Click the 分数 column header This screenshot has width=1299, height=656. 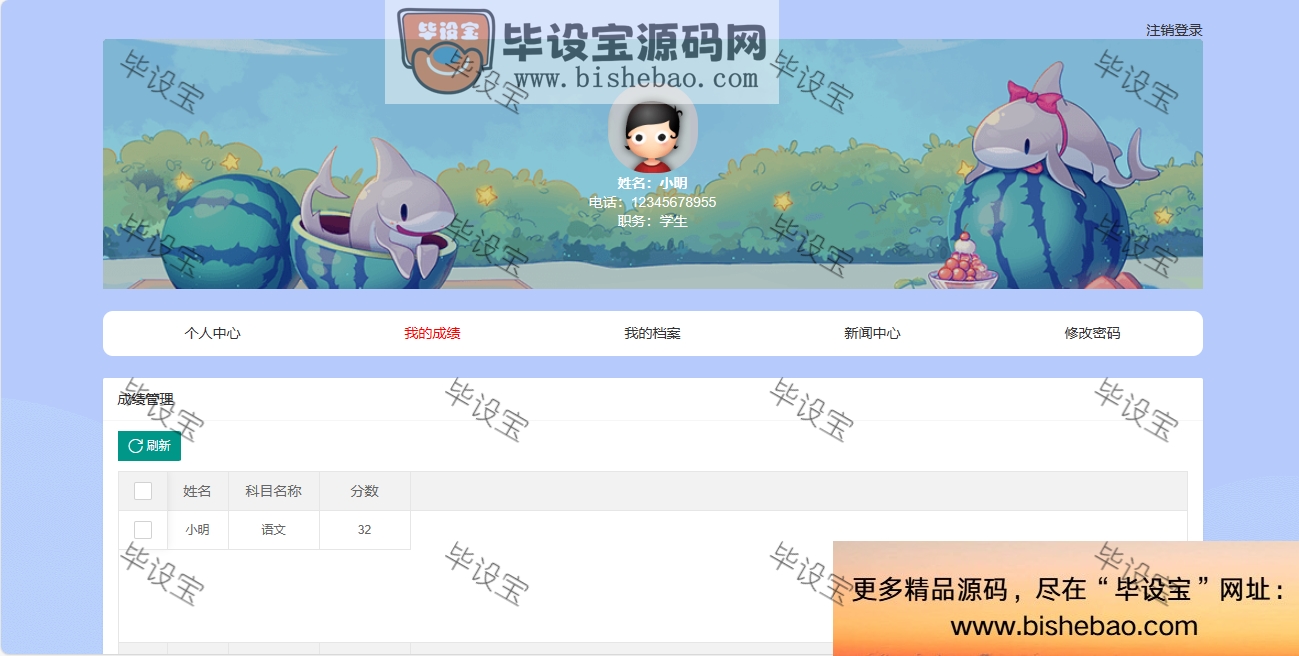(364, 491)
